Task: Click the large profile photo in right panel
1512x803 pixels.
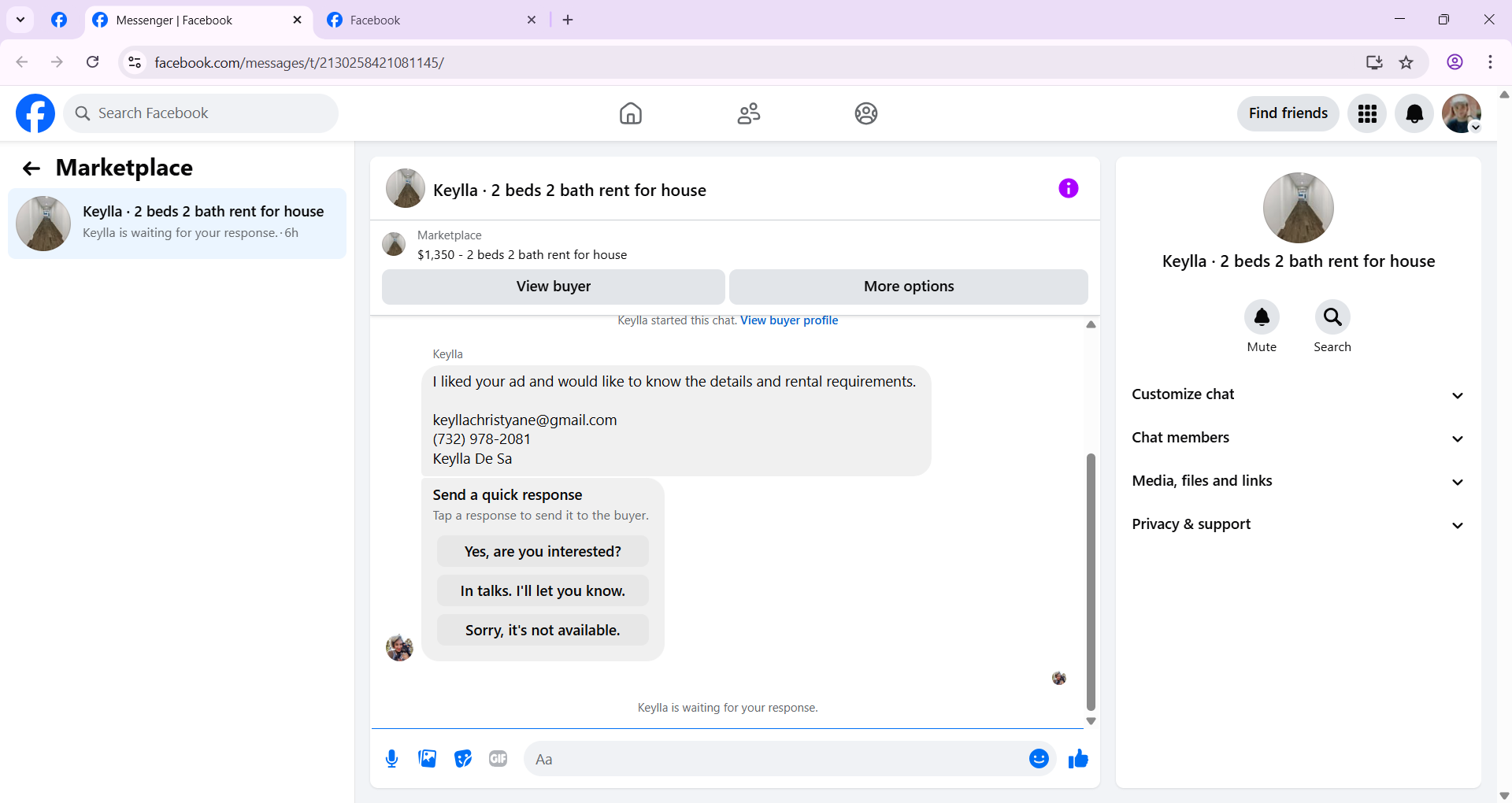Action: (x=1299, y=208)
